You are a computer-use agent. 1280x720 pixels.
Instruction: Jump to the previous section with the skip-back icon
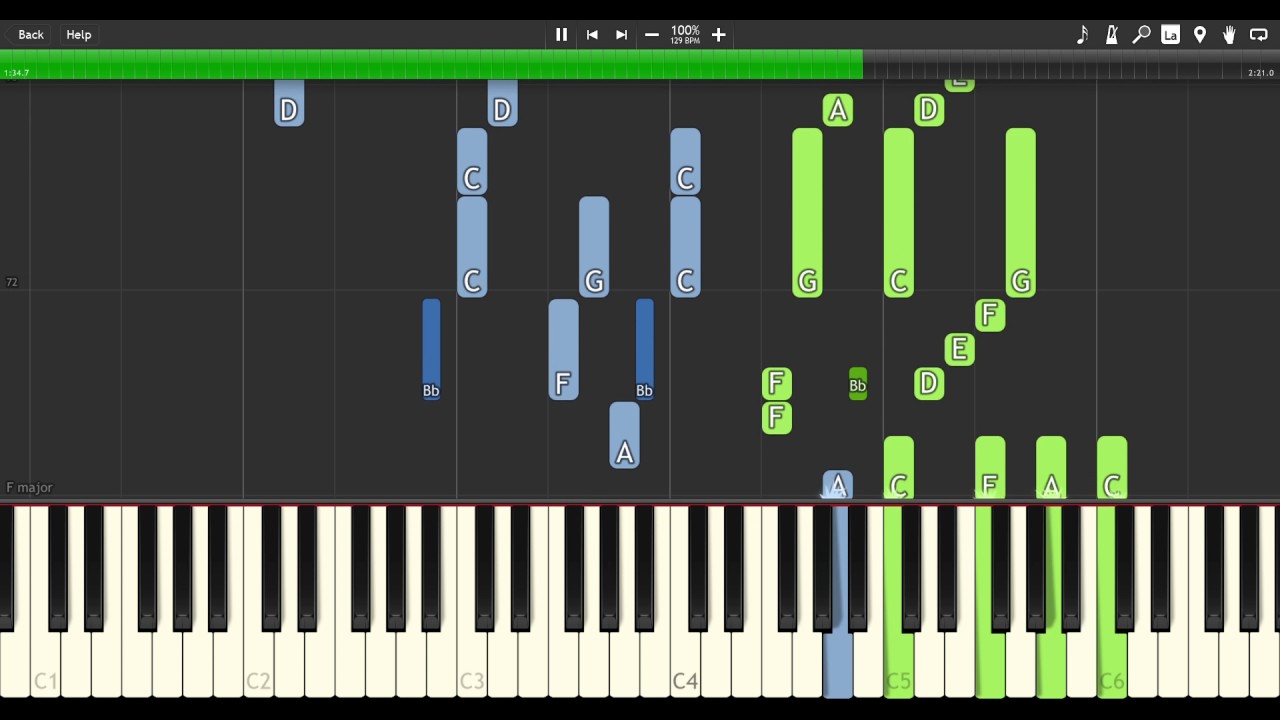click(x=592, y=35)
